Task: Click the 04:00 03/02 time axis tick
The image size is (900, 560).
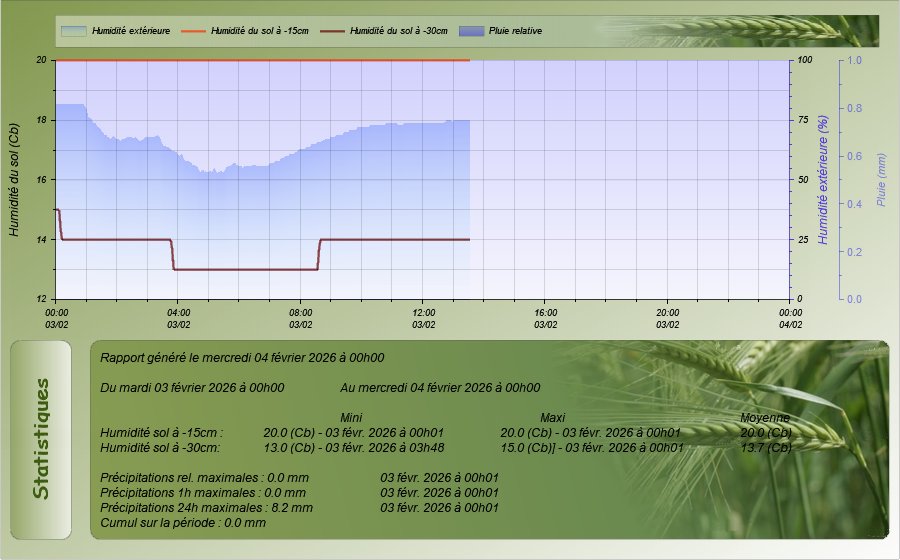Action: 178,318
